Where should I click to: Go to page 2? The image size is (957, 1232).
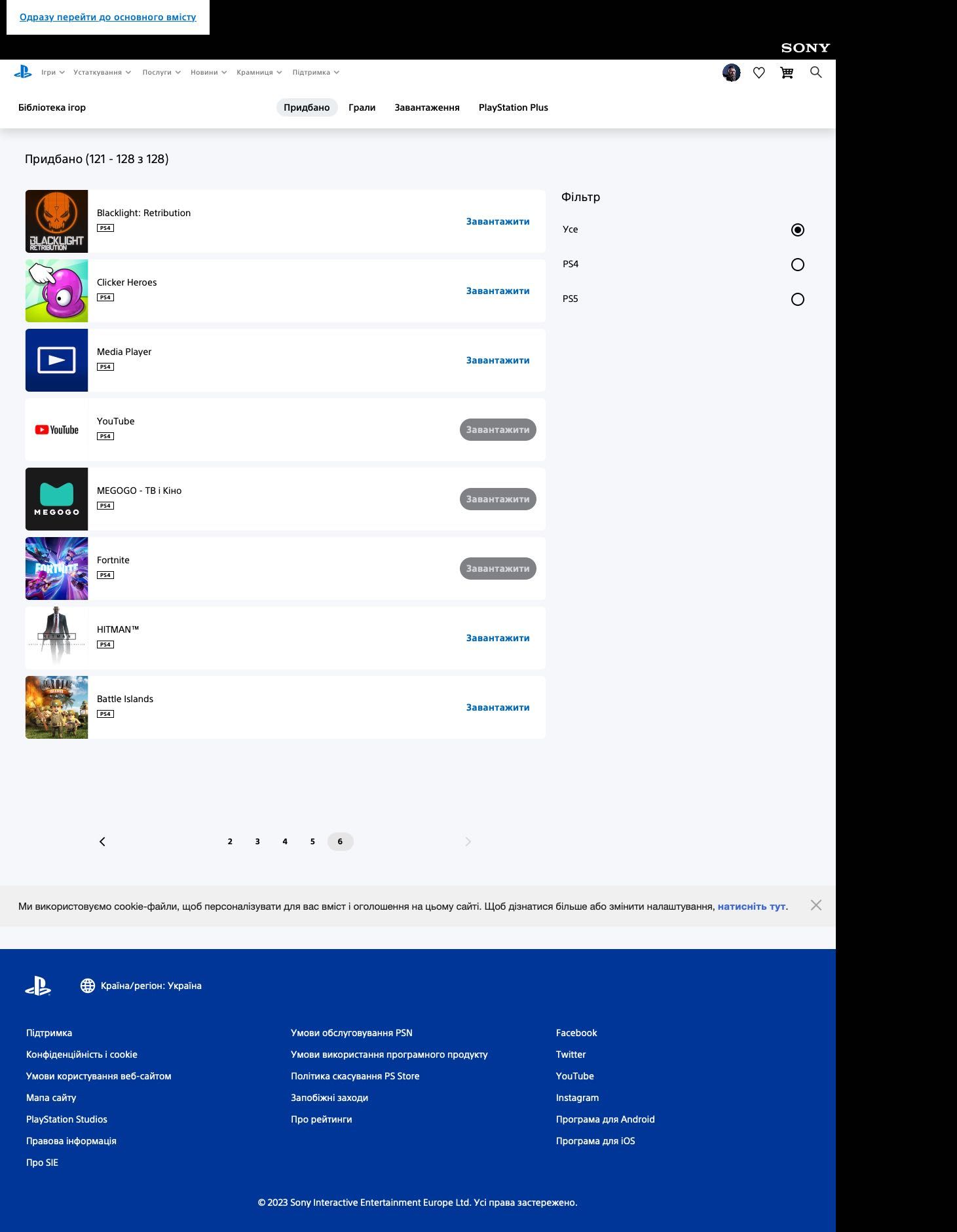coord(230,842)
